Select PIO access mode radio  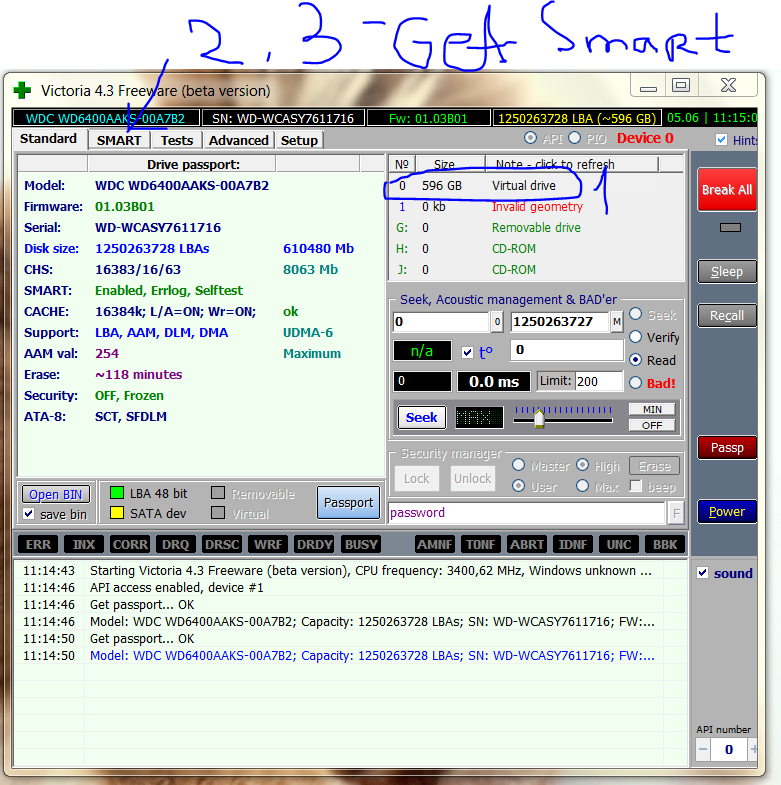574,138
